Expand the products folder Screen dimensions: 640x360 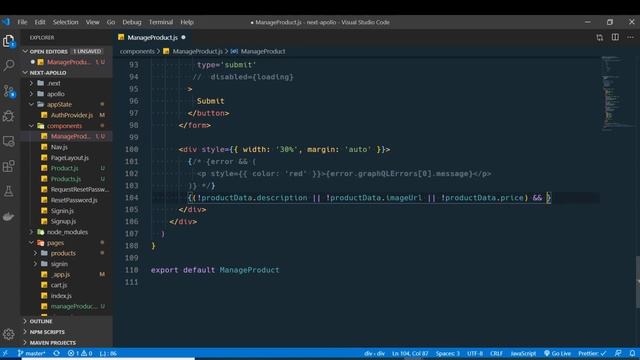63,253
